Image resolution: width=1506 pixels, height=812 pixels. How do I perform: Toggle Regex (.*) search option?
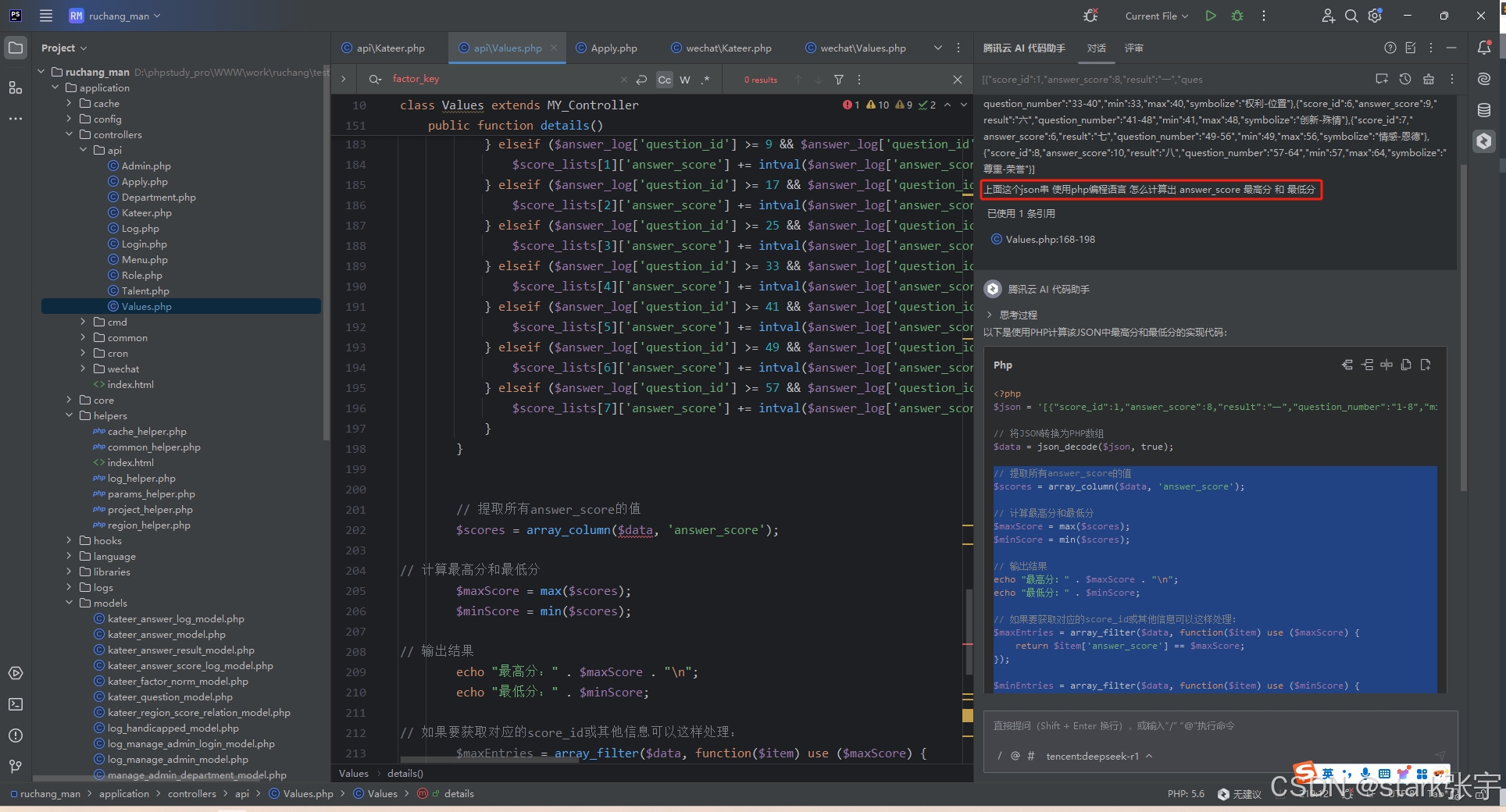coord(705,80)
